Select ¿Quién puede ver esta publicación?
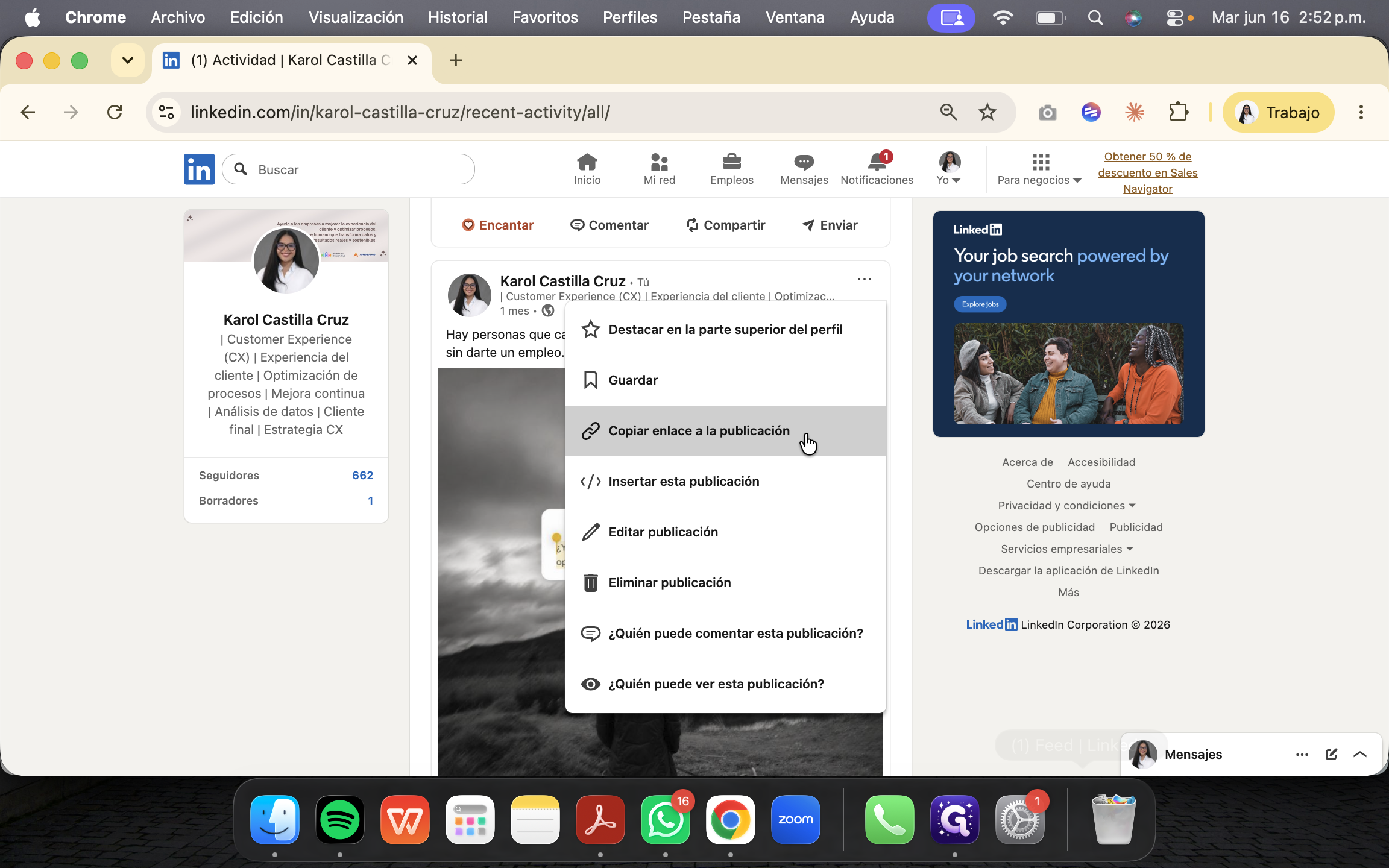1389x868 pixels. point(725,684)
